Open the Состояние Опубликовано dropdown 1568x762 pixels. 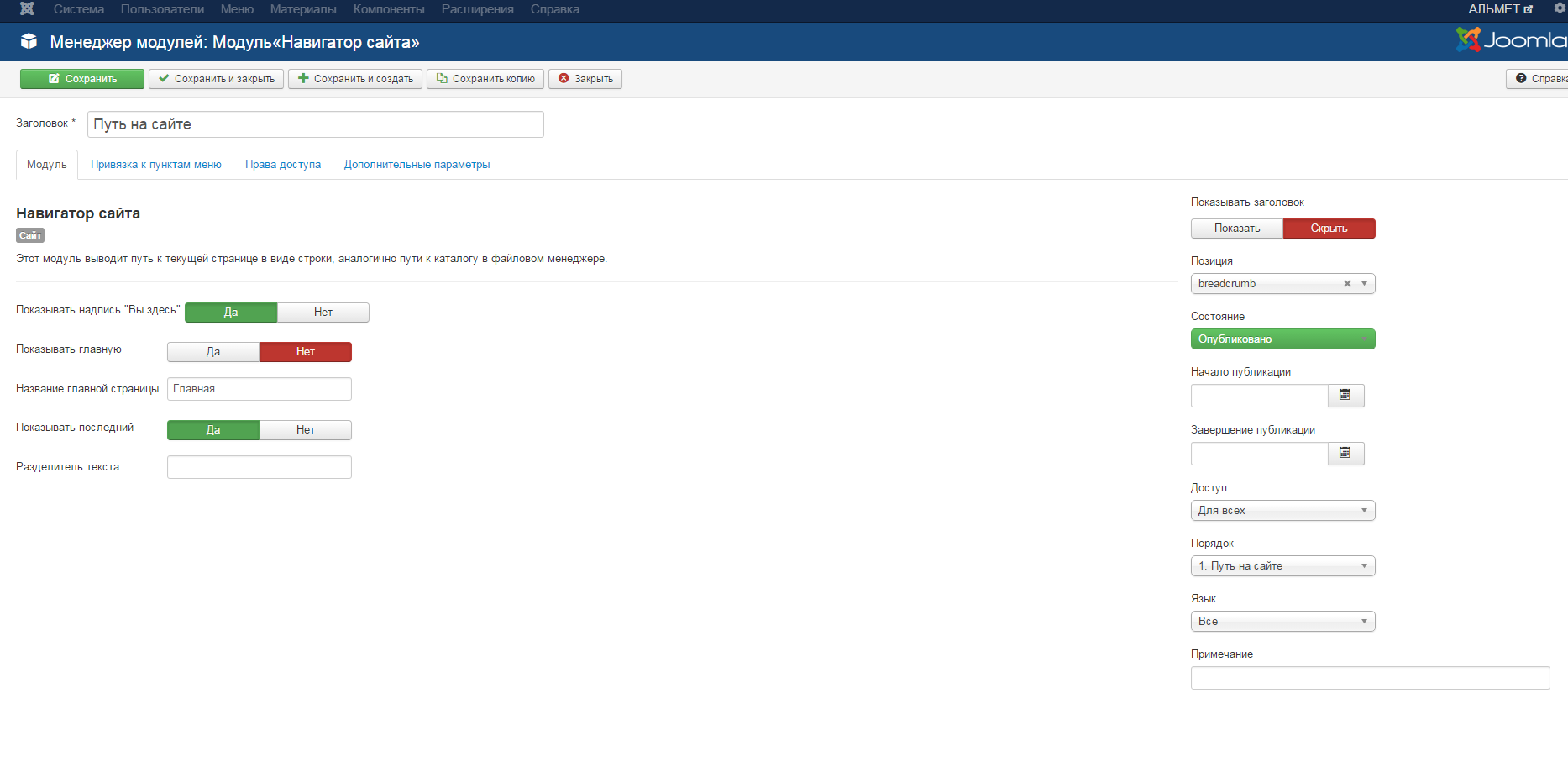click(1283, 339)
